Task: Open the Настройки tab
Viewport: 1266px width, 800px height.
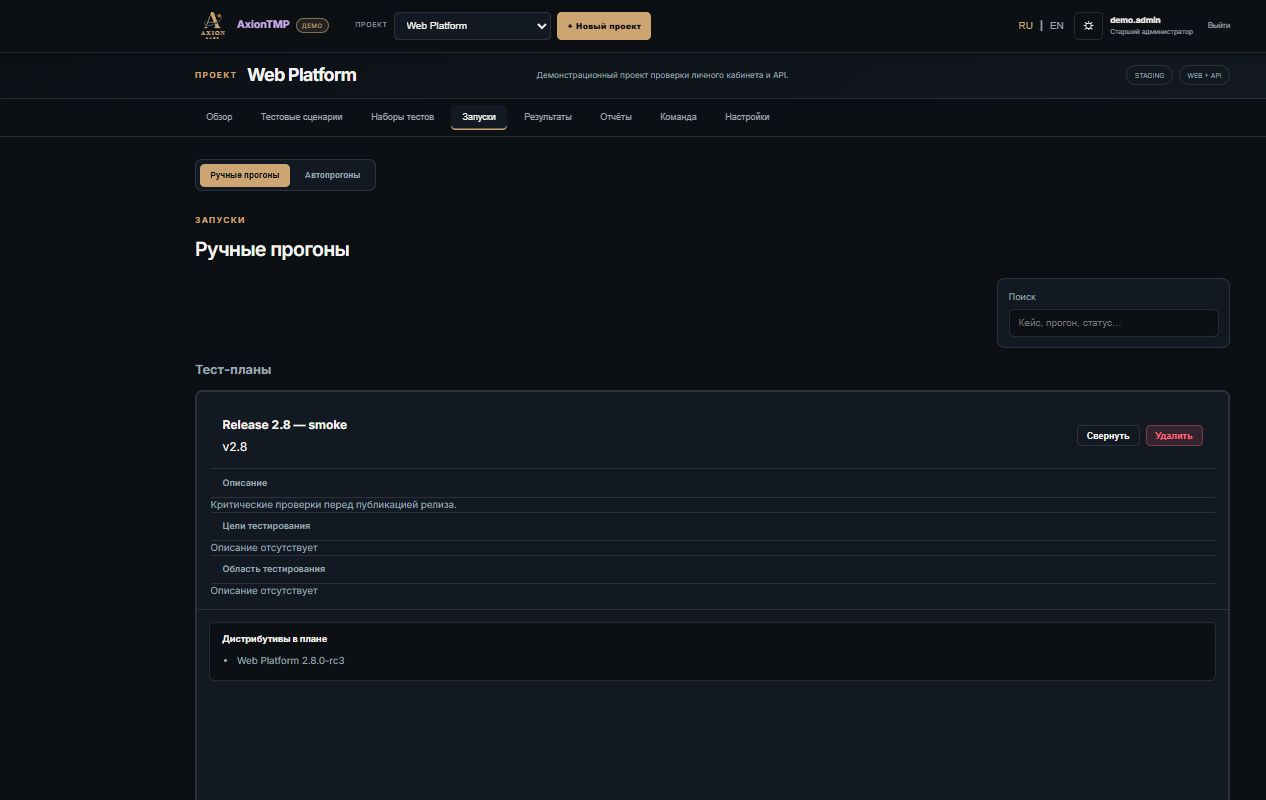Action: coord(747,117)
